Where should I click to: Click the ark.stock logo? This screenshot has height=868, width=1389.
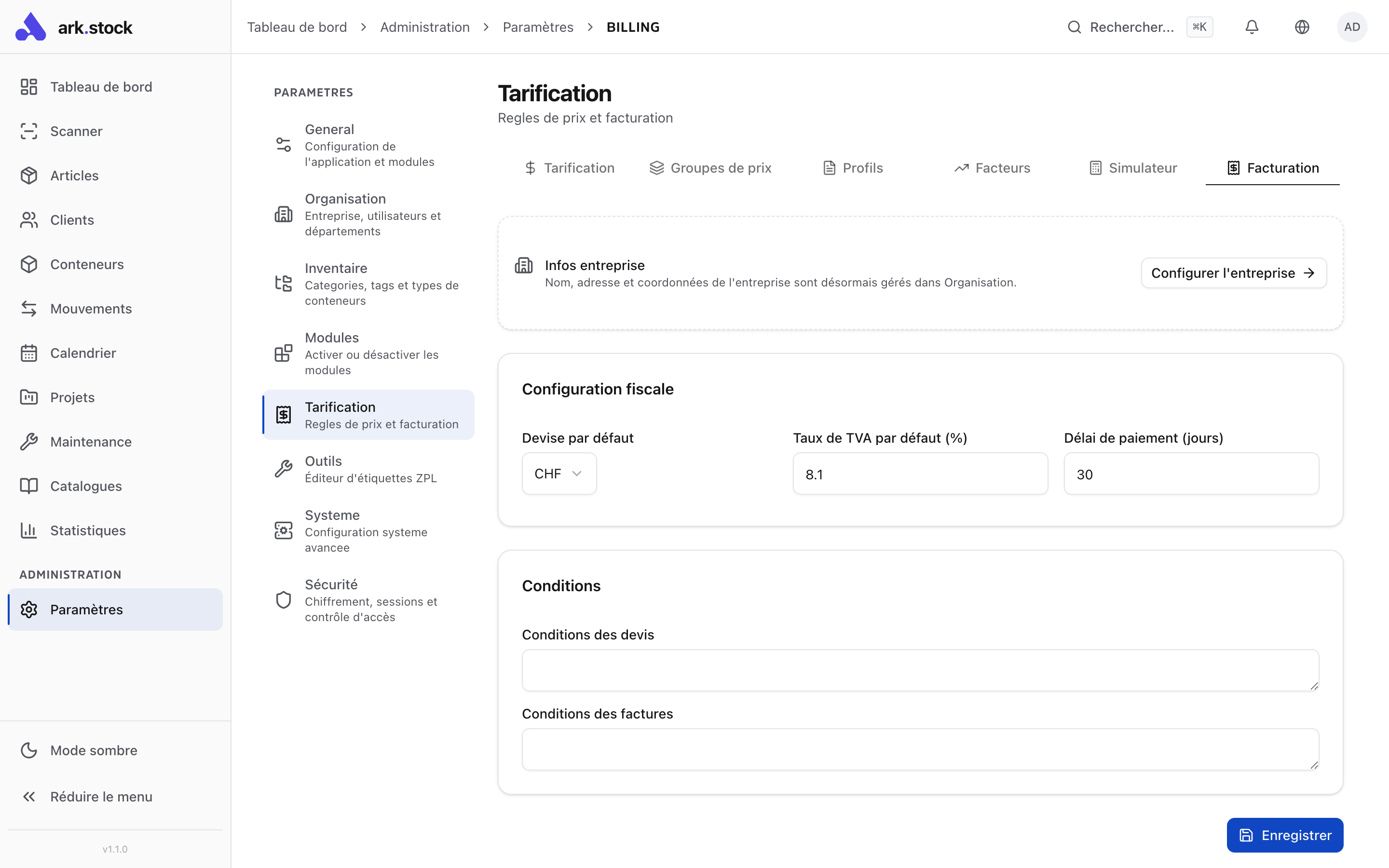[x=75, y=27]
